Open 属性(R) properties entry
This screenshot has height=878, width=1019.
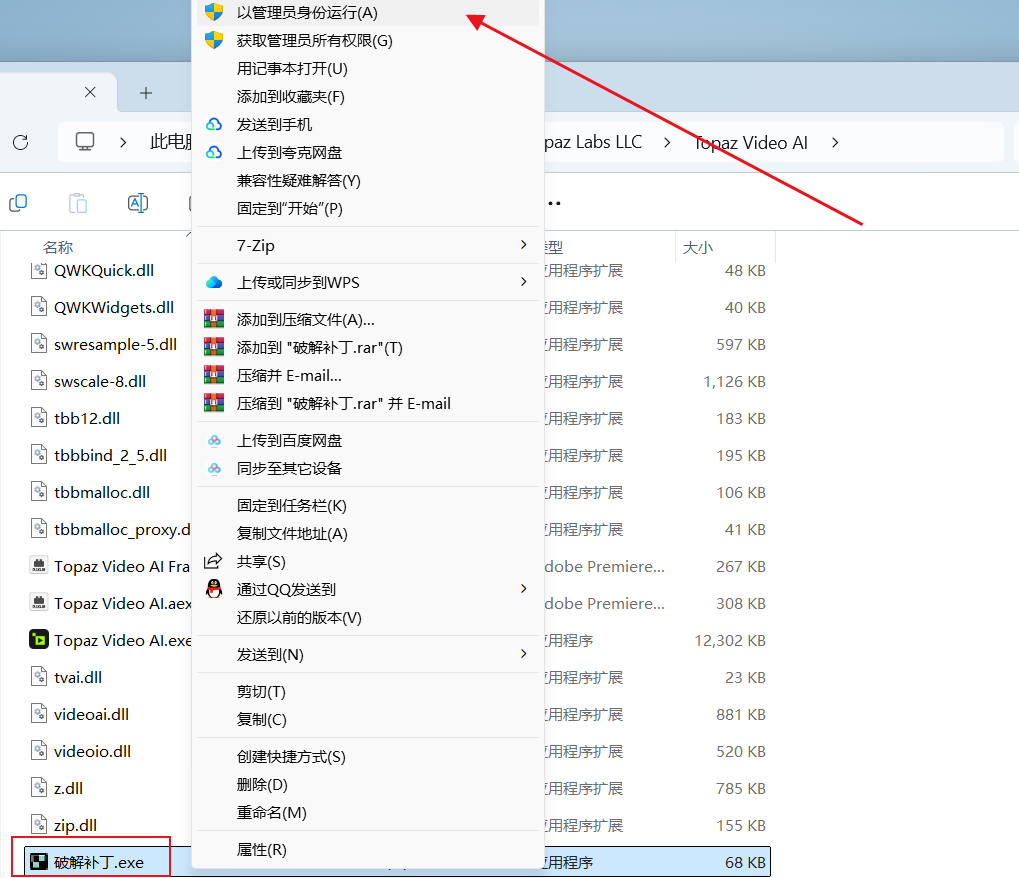click(x=367, y=849)
